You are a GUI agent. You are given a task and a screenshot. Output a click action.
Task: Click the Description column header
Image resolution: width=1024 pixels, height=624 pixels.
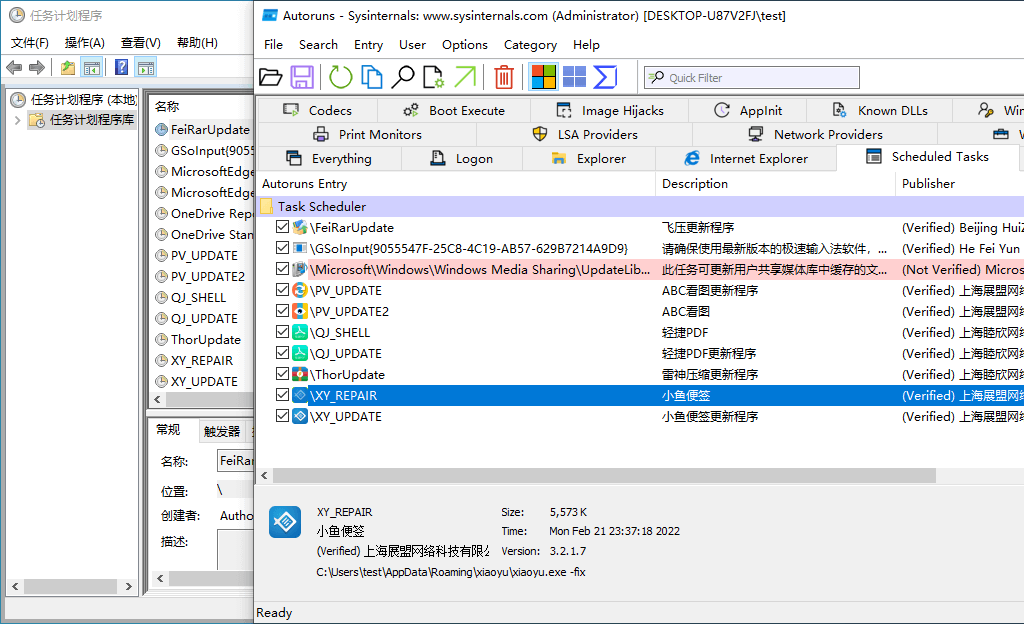coord(775,183)
